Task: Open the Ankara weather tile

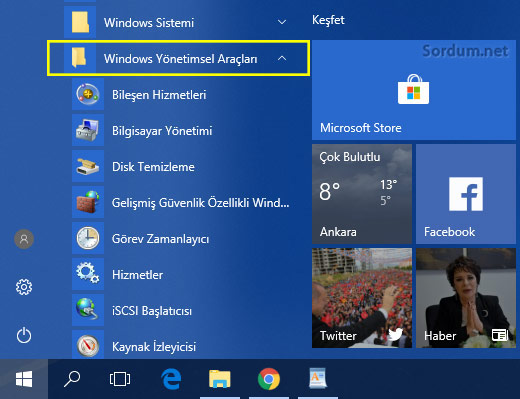Action: (x=362, y=194)
